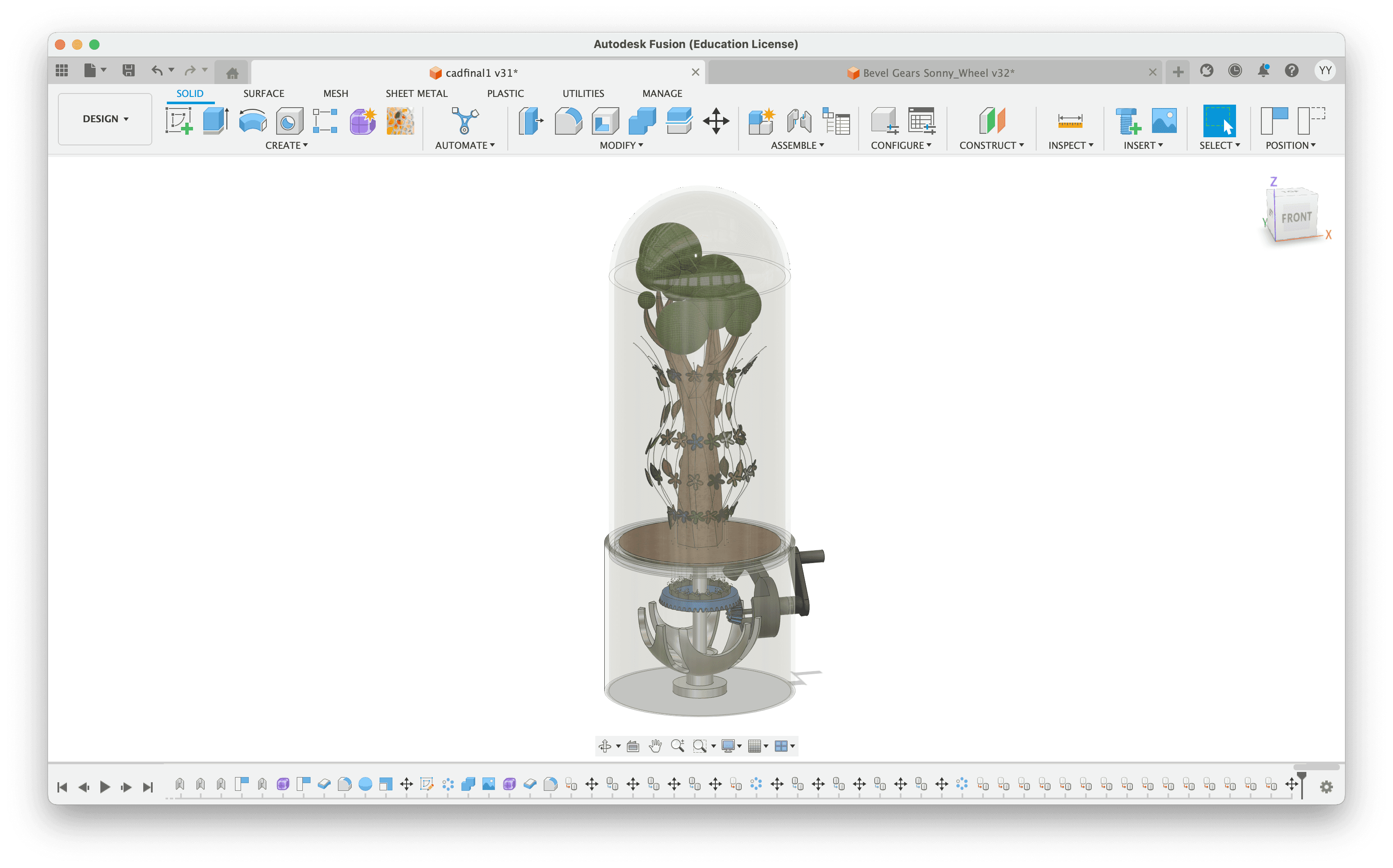This screenshot has height=868, width=1393.
Task: Open the CONSTRUCT dropdown menu
Action: pyautogui.click(x=991, y=145)
